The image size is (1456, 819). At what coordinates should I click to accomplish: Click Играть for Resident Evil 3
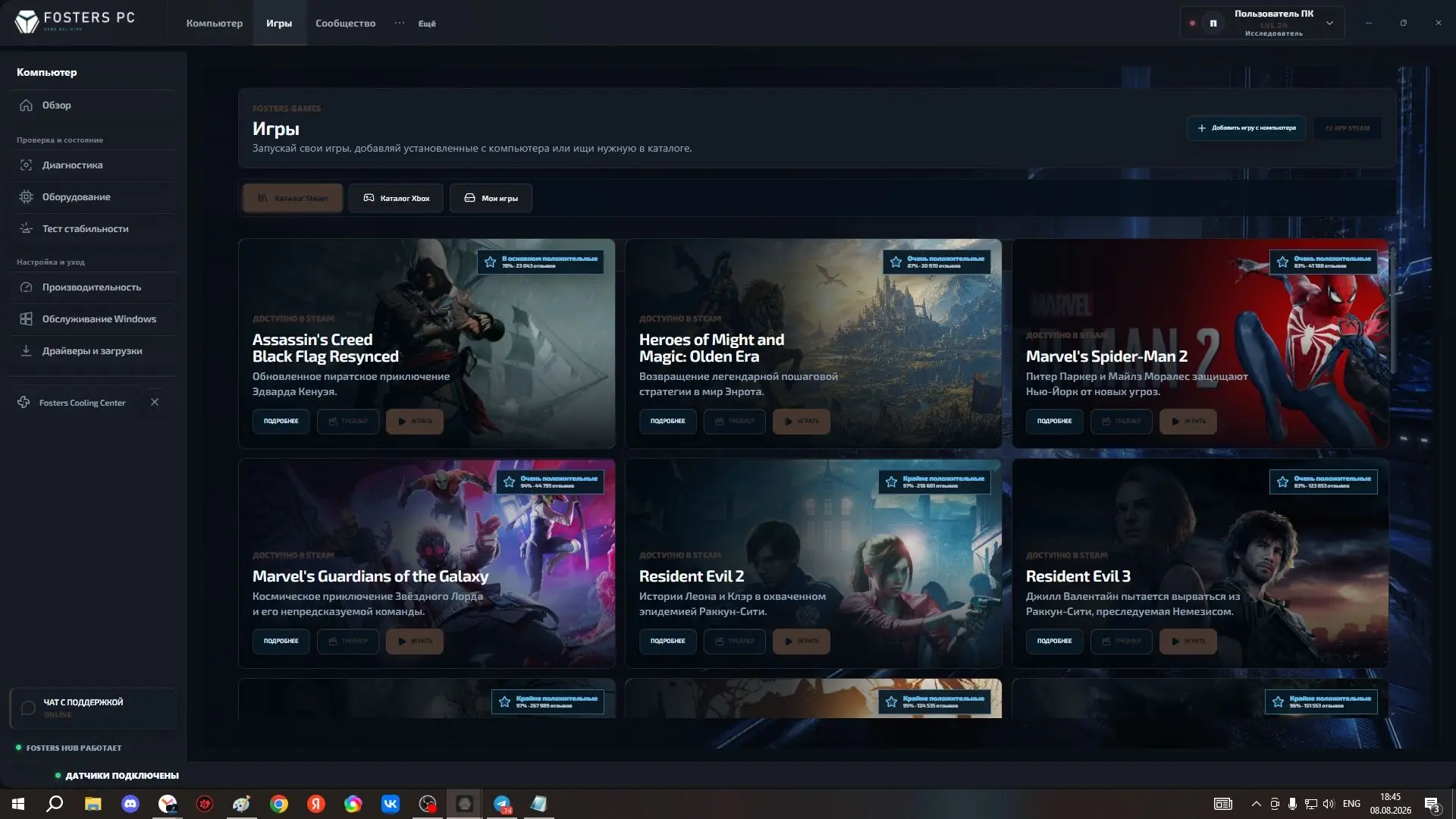point(1188,641)
